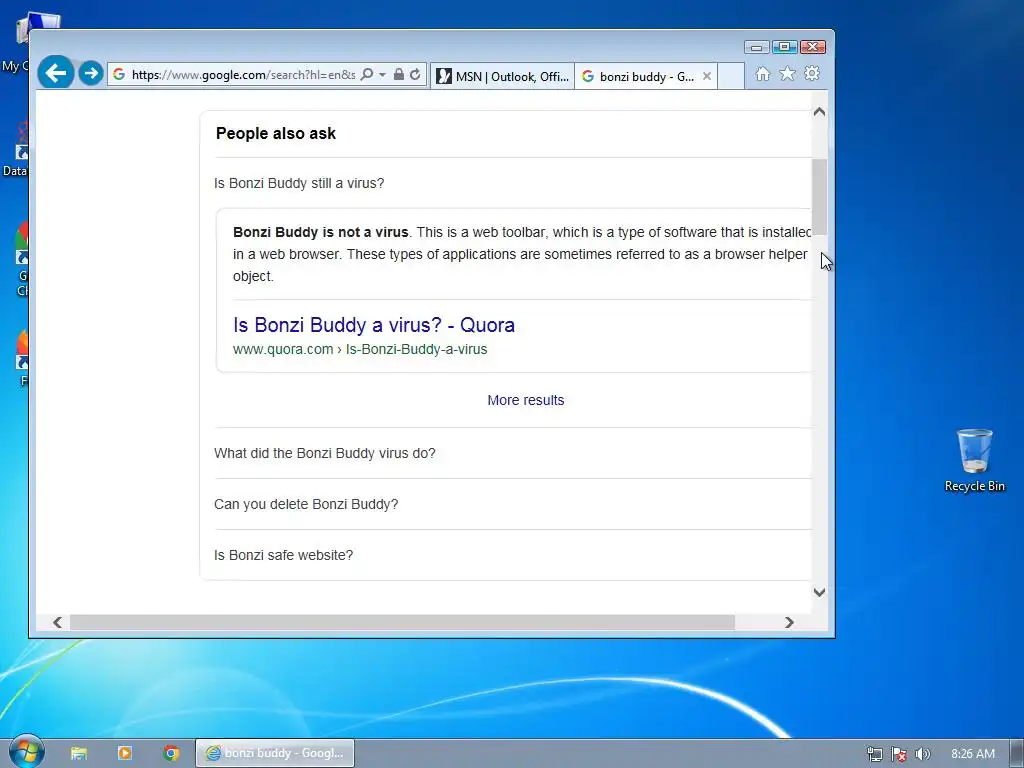Image resolution: width=1024 pixels, height=768 pixels.
Task: Open the 'Is Bonzi Buddy a virus? - Quora' link
Action: [374, 325]
